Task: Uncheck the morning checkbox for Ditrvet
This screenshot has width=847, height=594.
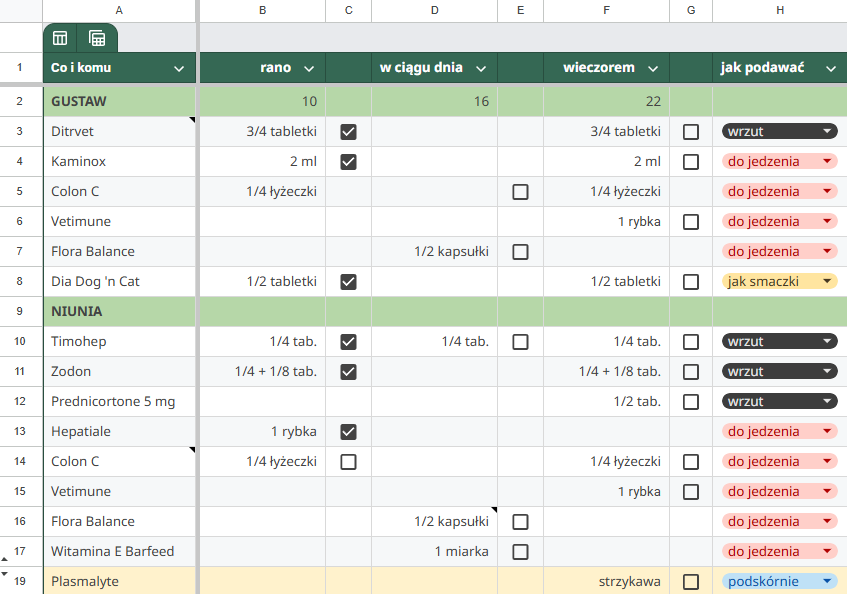Action: [348, 132]
